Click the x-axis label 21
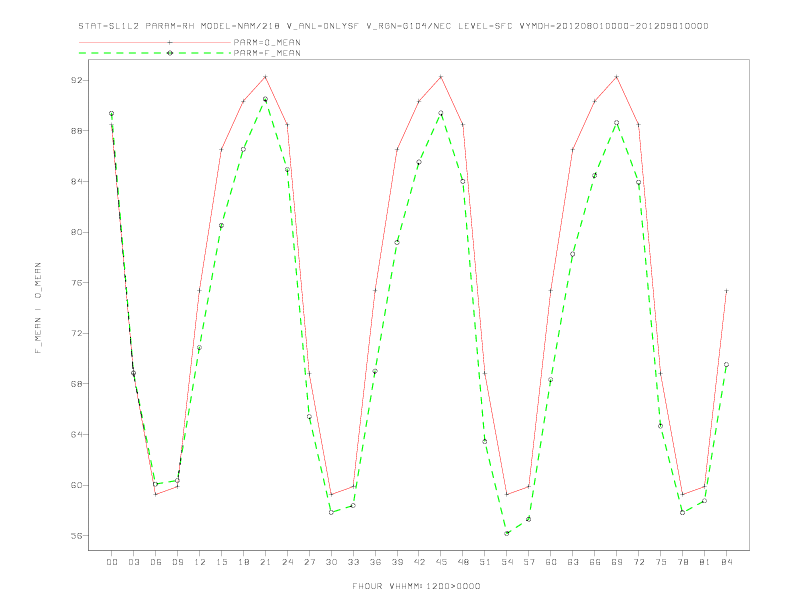The height and width of the screenshot is (612, 792). pos(265,562)
